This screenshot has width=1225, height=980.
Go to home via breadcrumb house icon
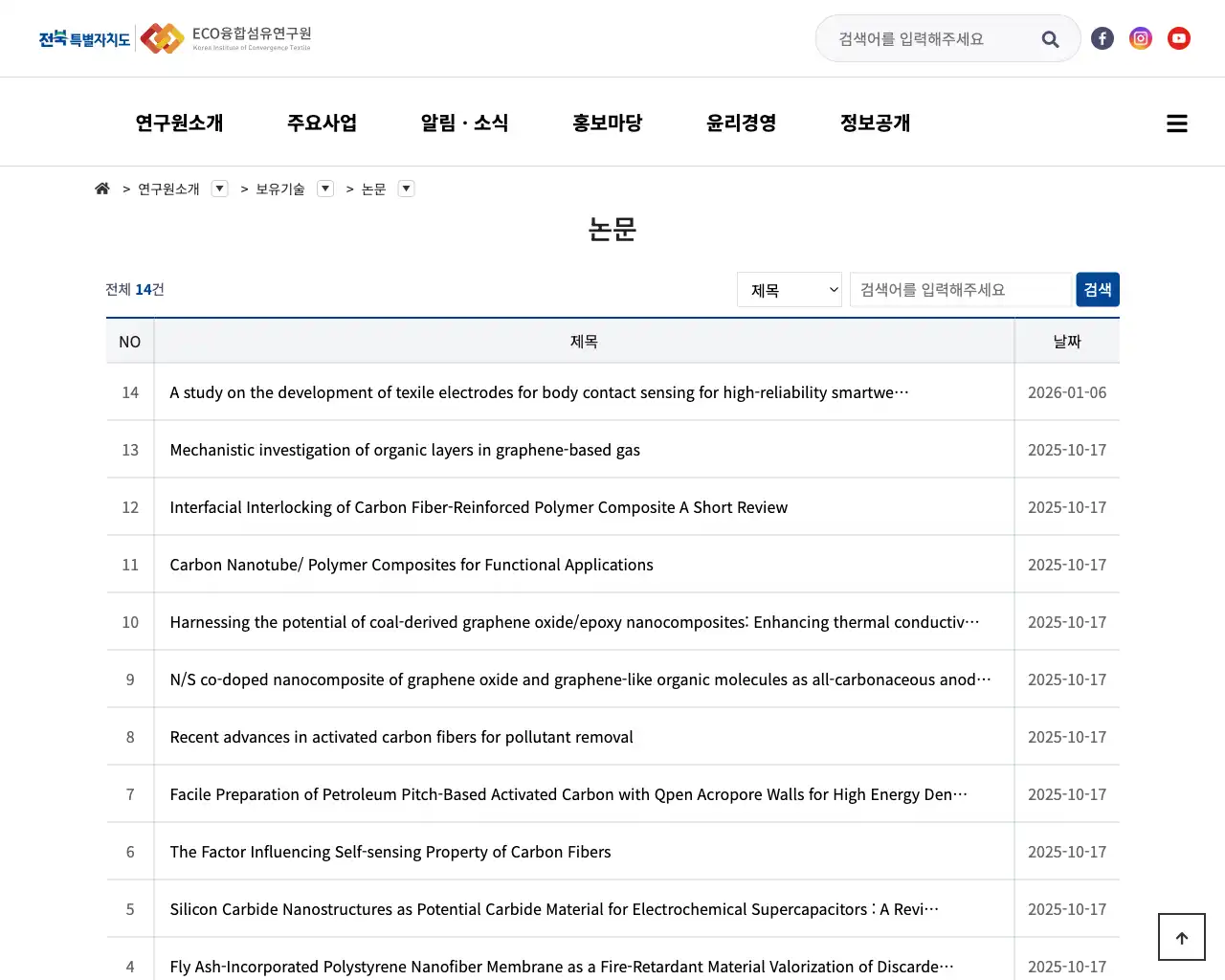pyautogui.click(x=102, y=189)
